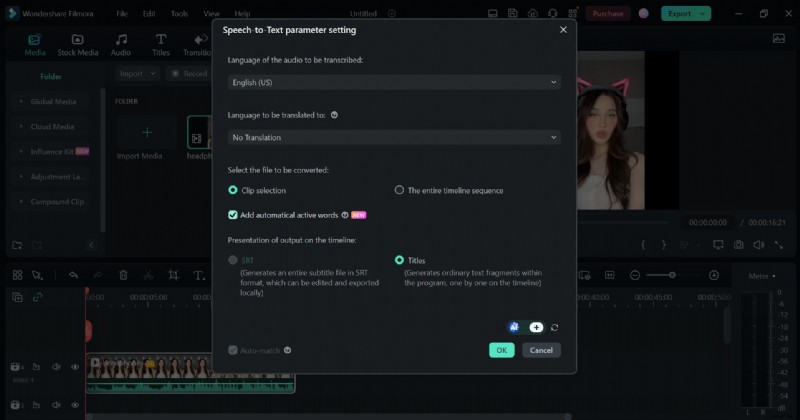
Task: Click the timeline link icon near track header
Action: click(37, 297)
